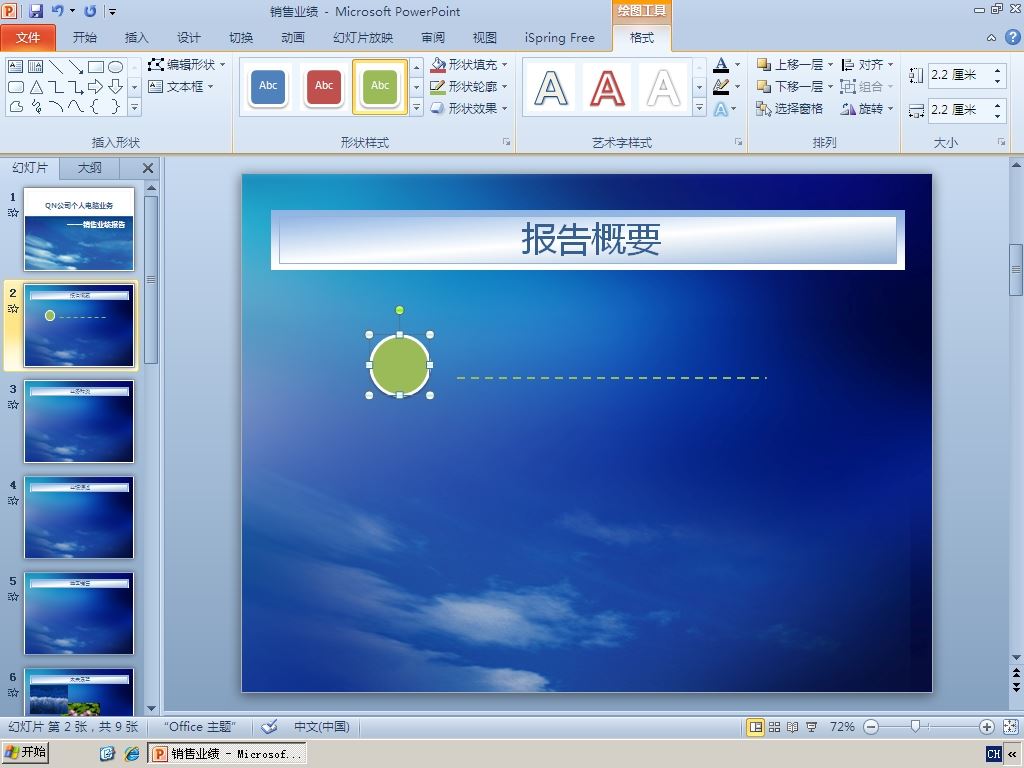Select the horizontal text box shape
The image size is (1024, 768).
(x=16, y=67)
